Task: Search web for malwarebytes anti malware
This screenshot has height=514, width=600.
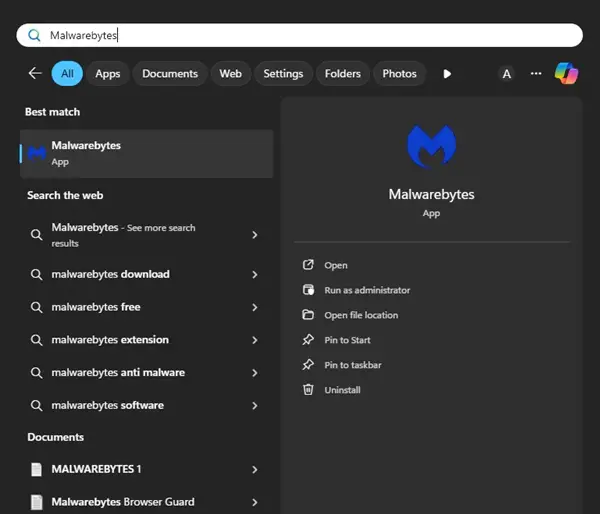Action: [x=147, y=372]
